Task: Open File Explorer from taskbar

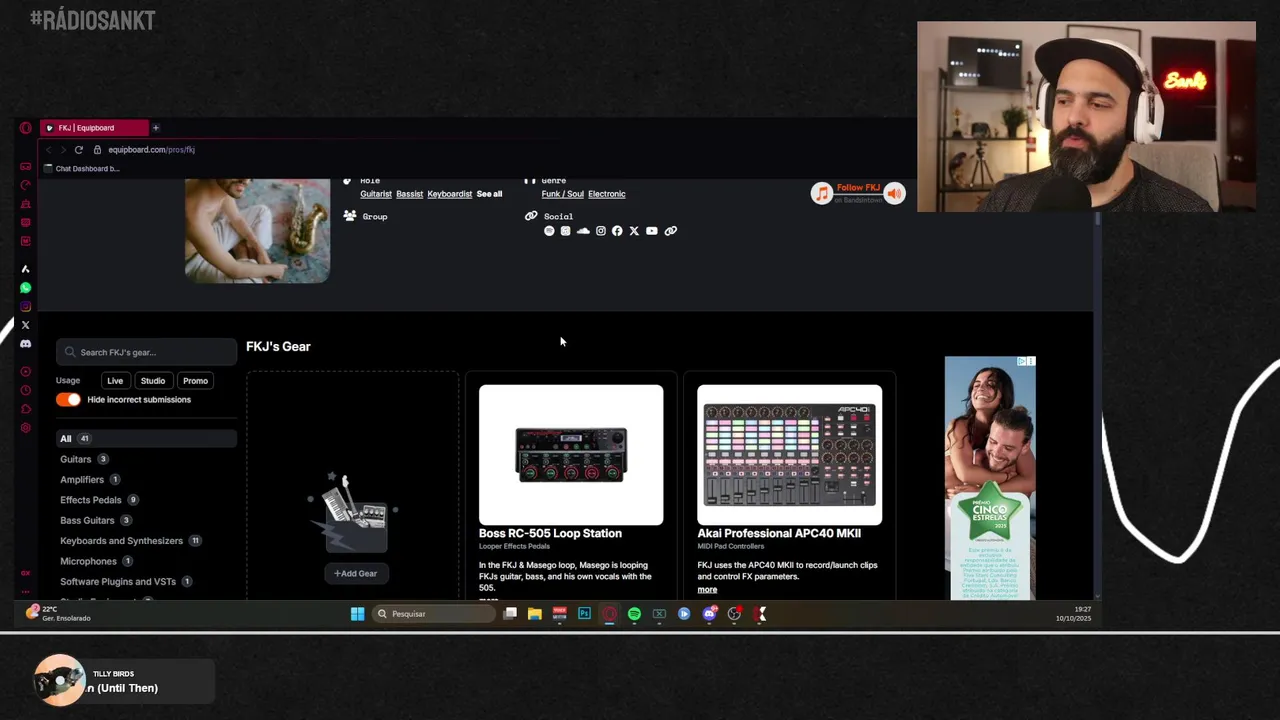Action: coord(535,614)
